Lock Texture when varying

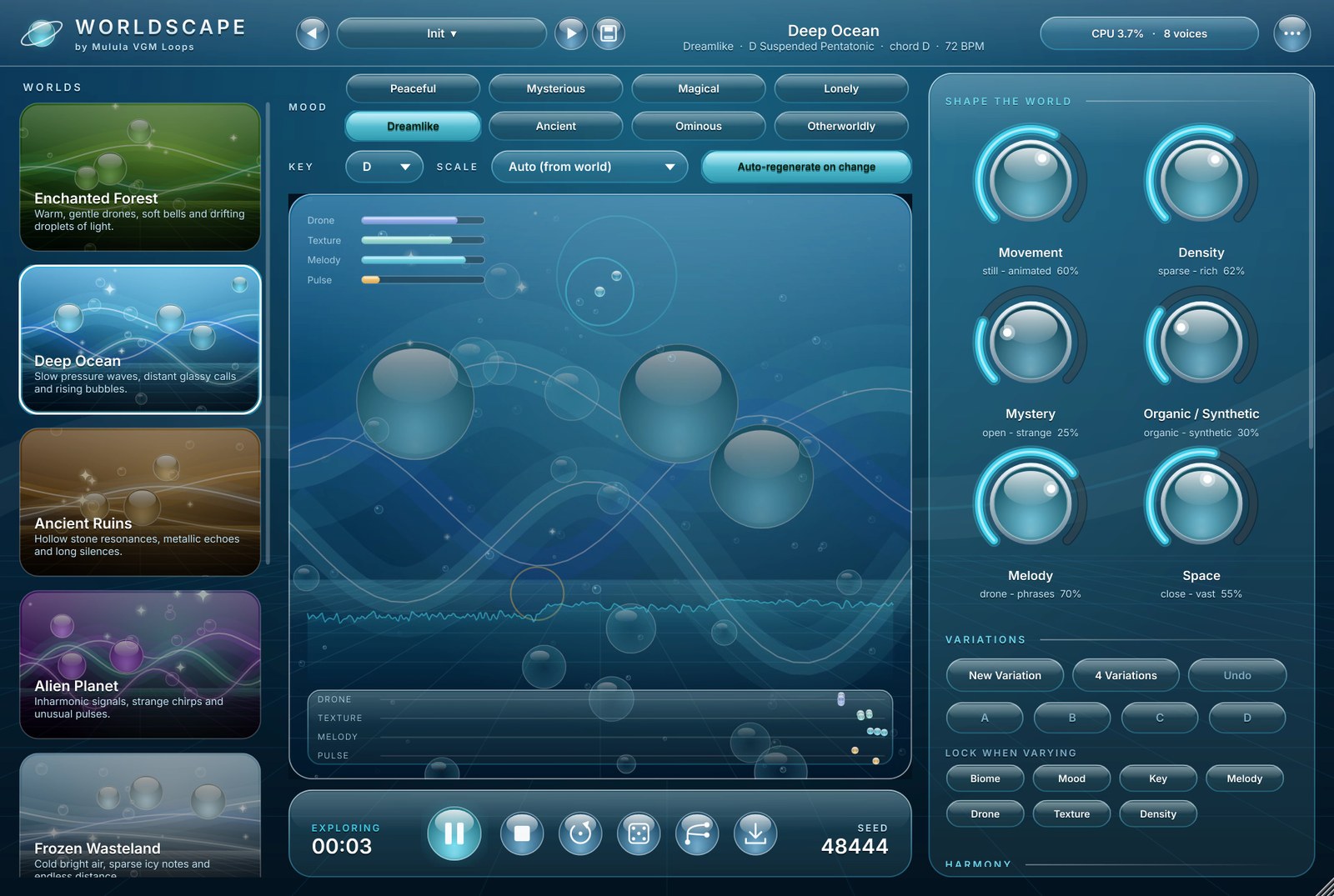click(1071, 813)
